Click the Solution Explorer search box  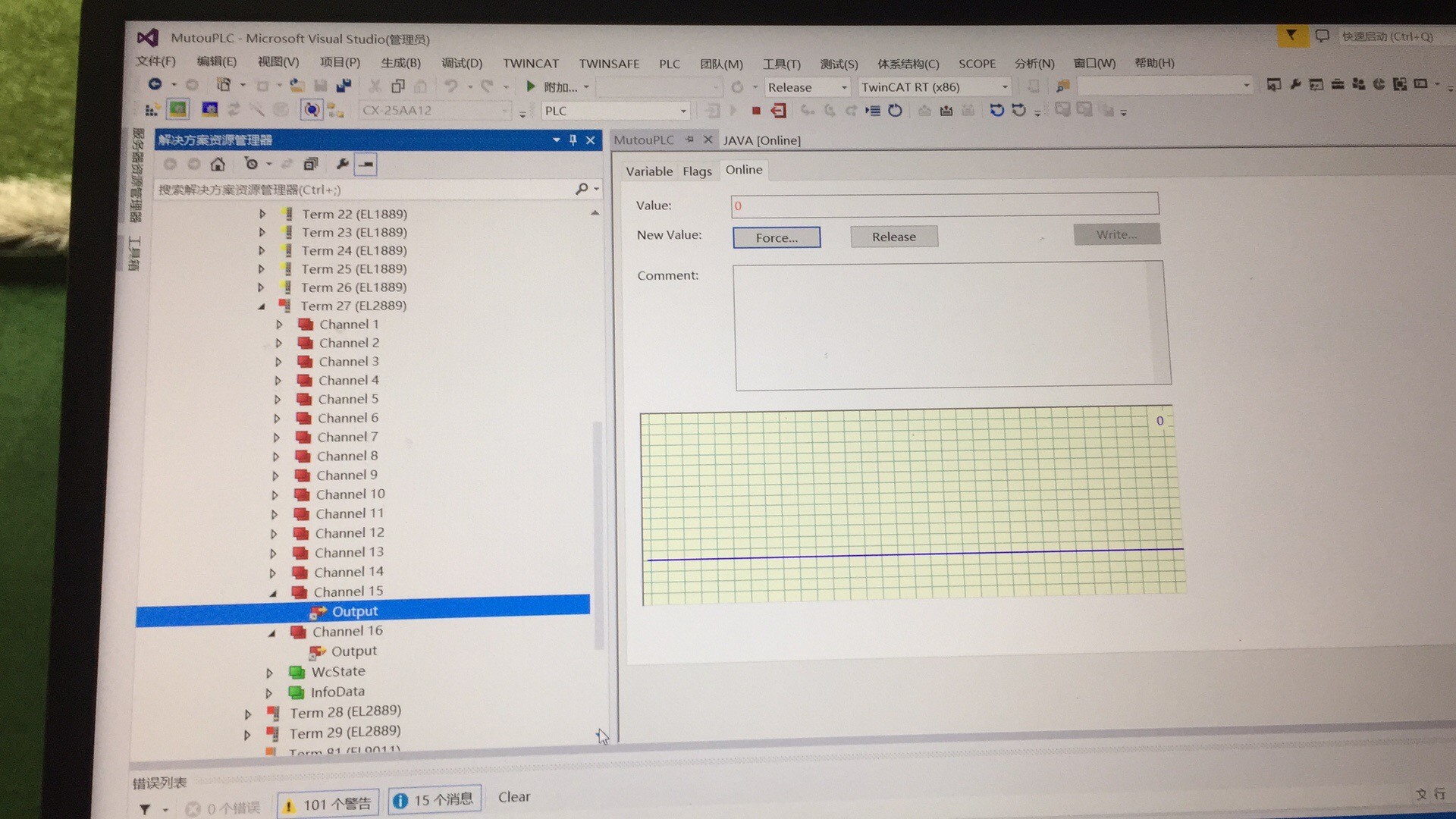coord(364,190)
